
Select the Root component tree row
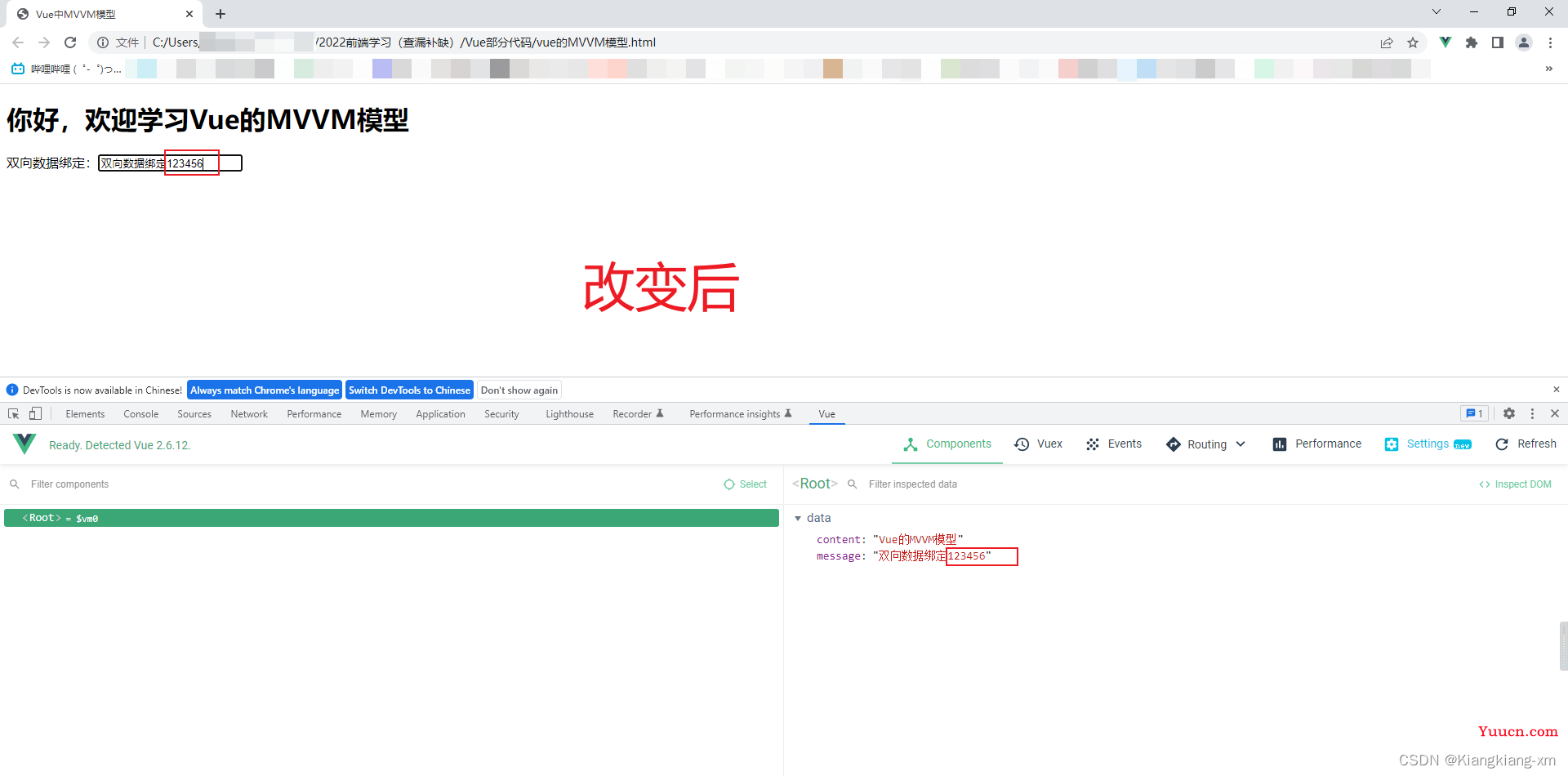click(x=391, y=518)
